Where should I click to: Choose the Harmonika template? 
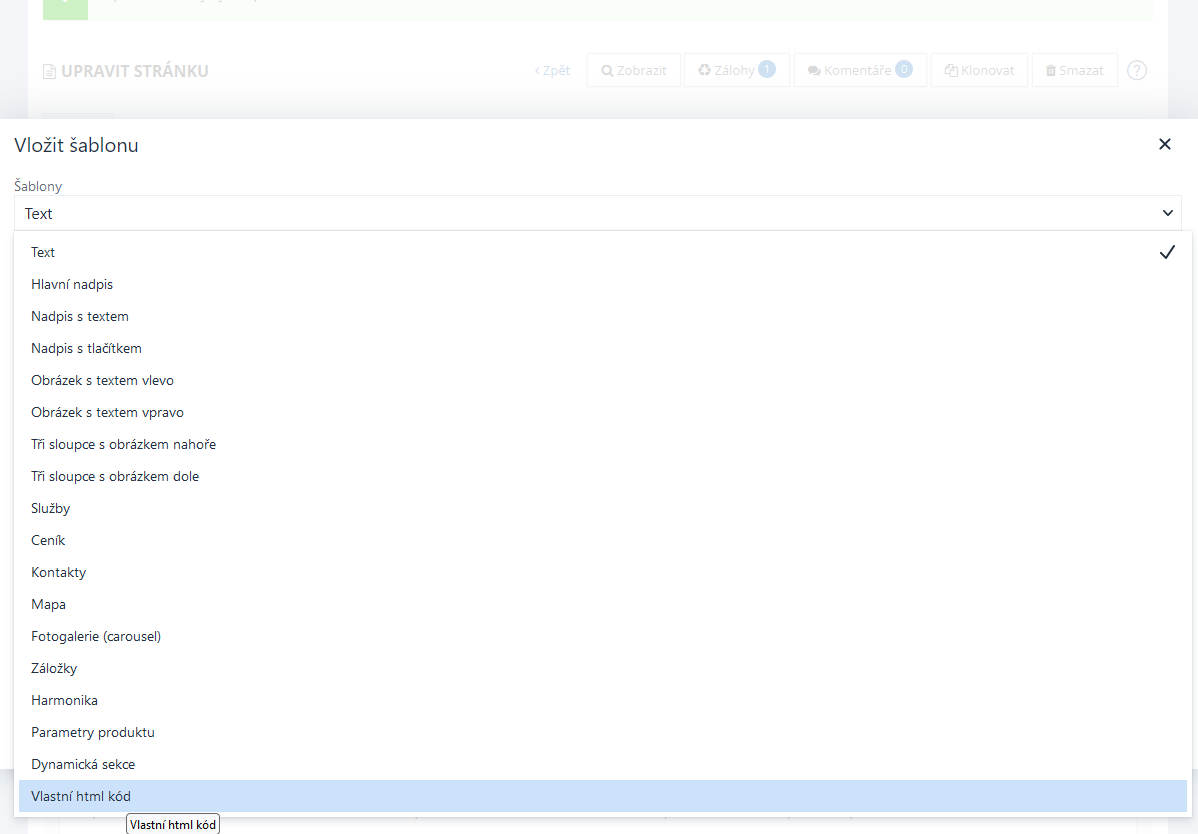[x=64, y=700]
